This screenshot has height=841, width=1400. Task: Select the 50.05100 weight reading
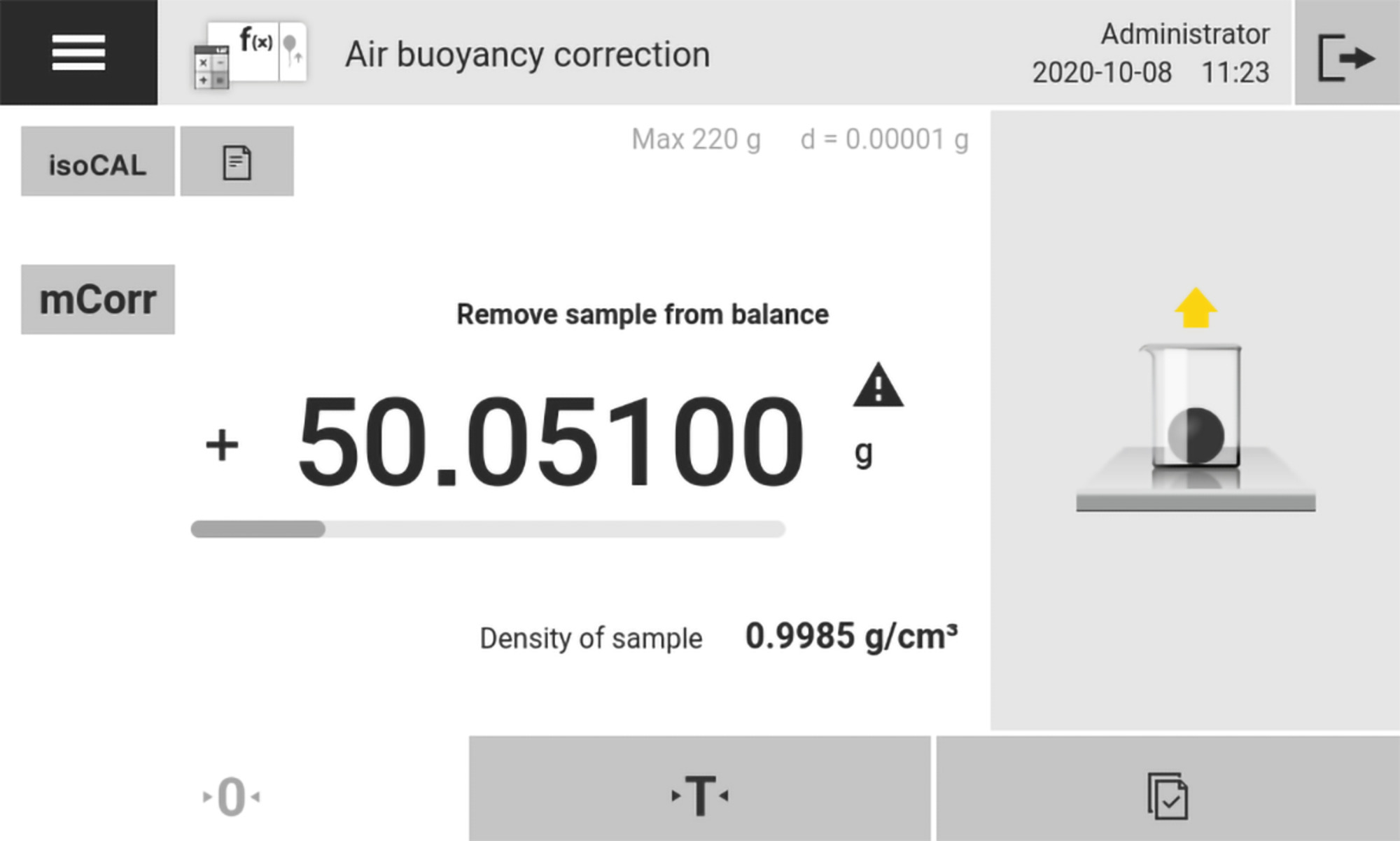550,442
